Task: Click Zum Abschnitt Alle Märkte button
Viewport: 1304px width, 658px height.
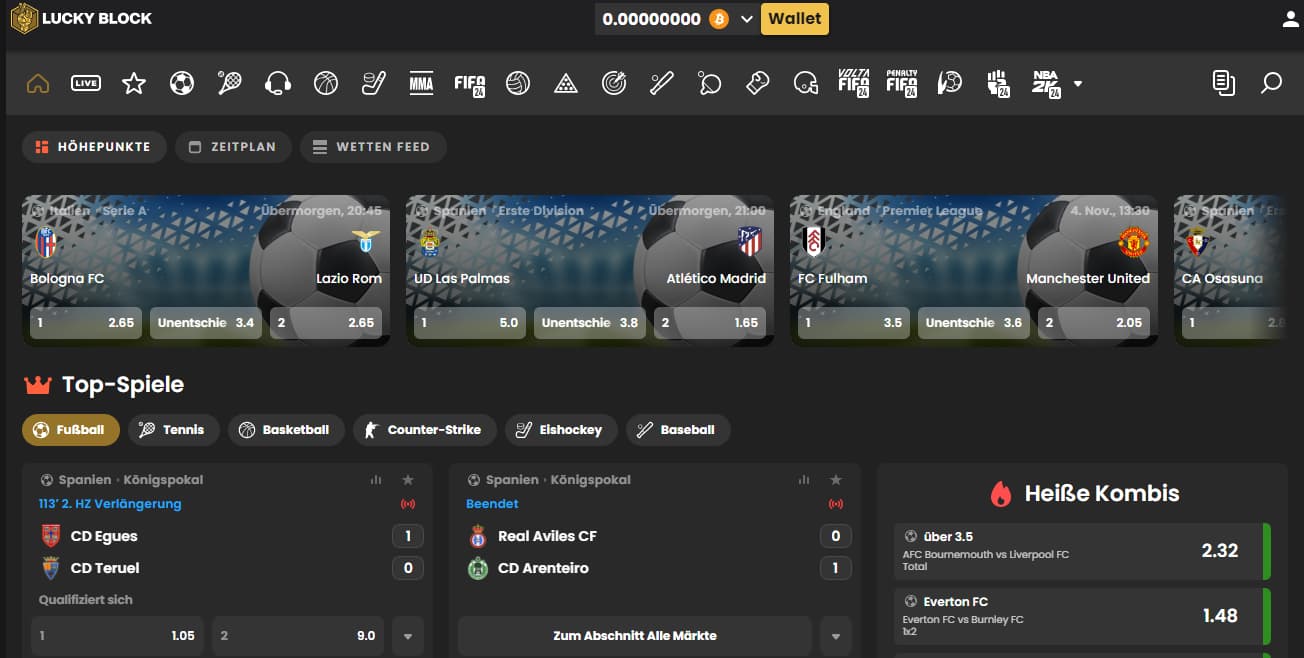Action: [634, 636]
